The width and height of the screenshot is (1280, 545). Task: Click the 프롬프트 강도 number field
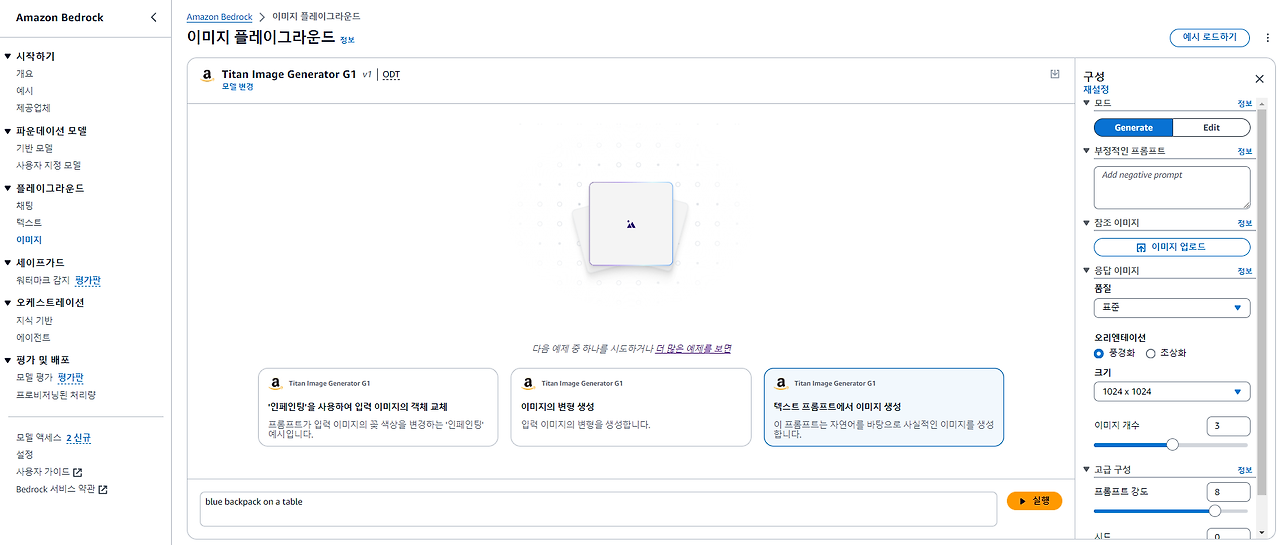coord(1228,492)
